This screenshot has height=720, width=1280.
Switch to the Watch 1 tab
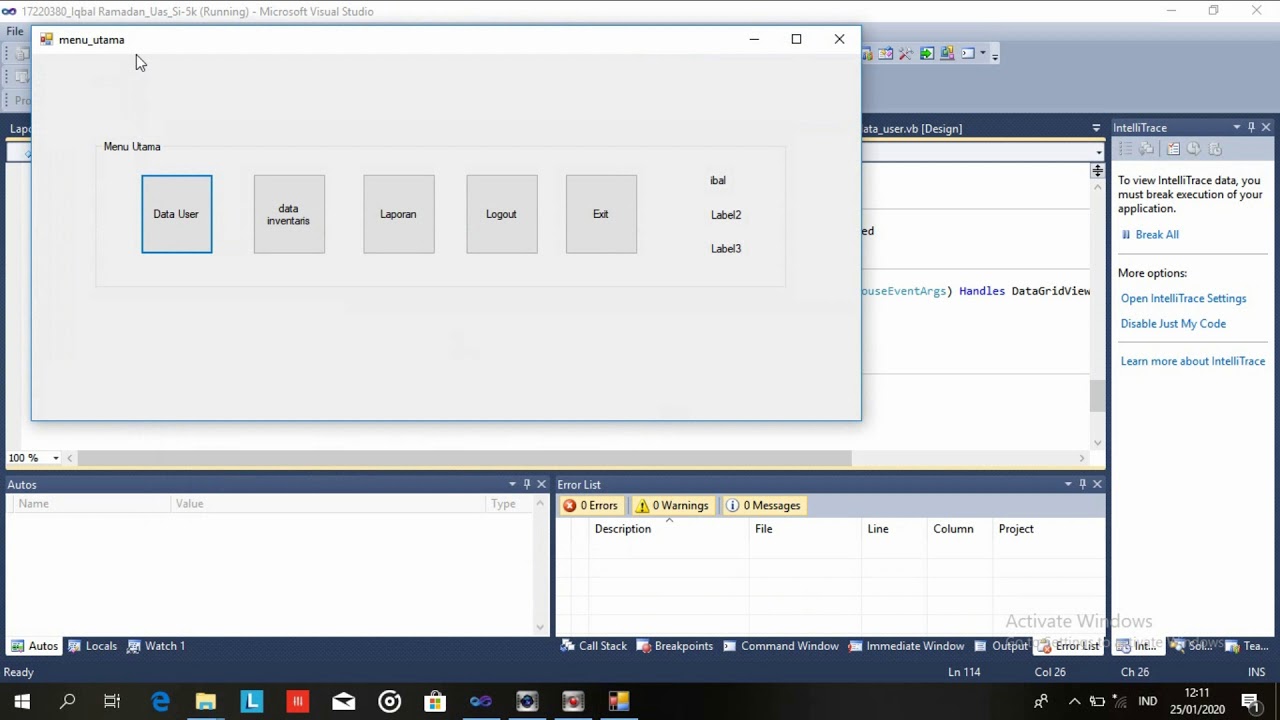pos(155,646)
